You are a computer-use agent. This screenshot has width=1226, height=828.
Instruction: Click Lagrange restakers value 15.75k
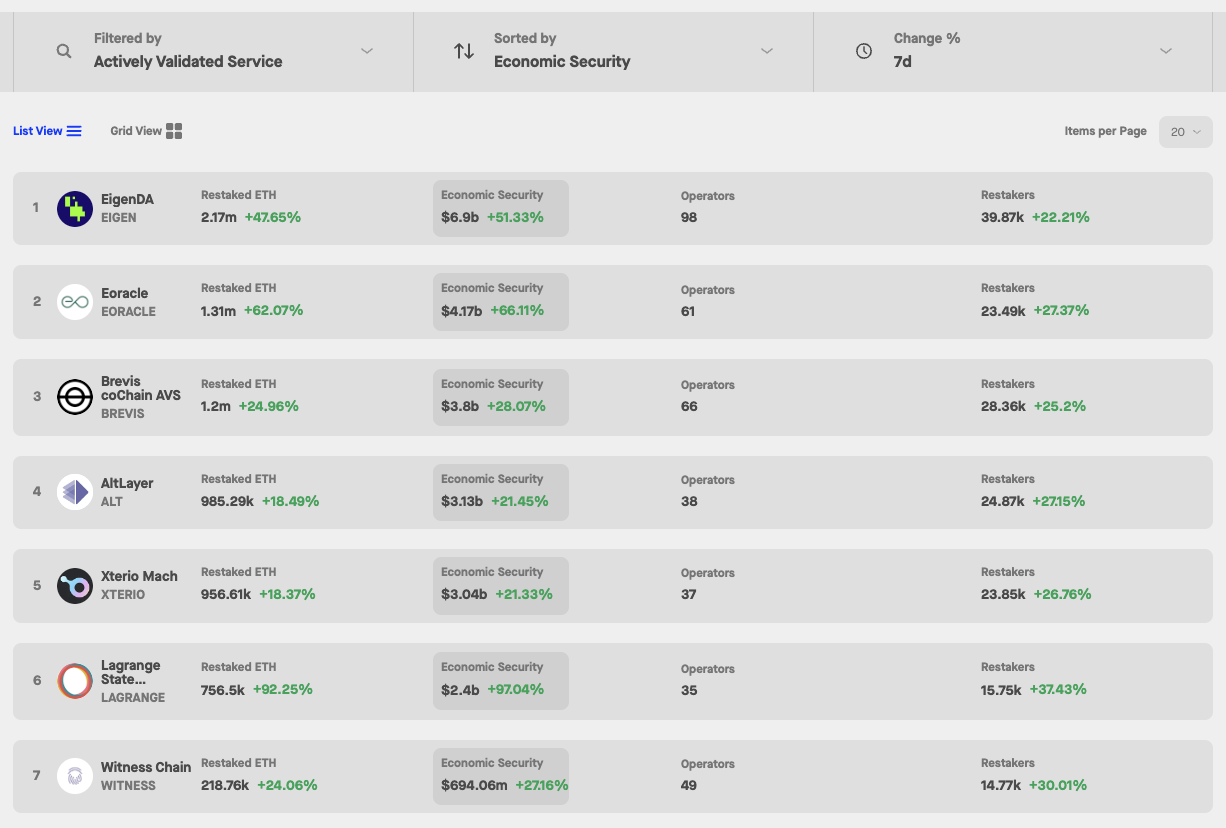[1001, 689]
